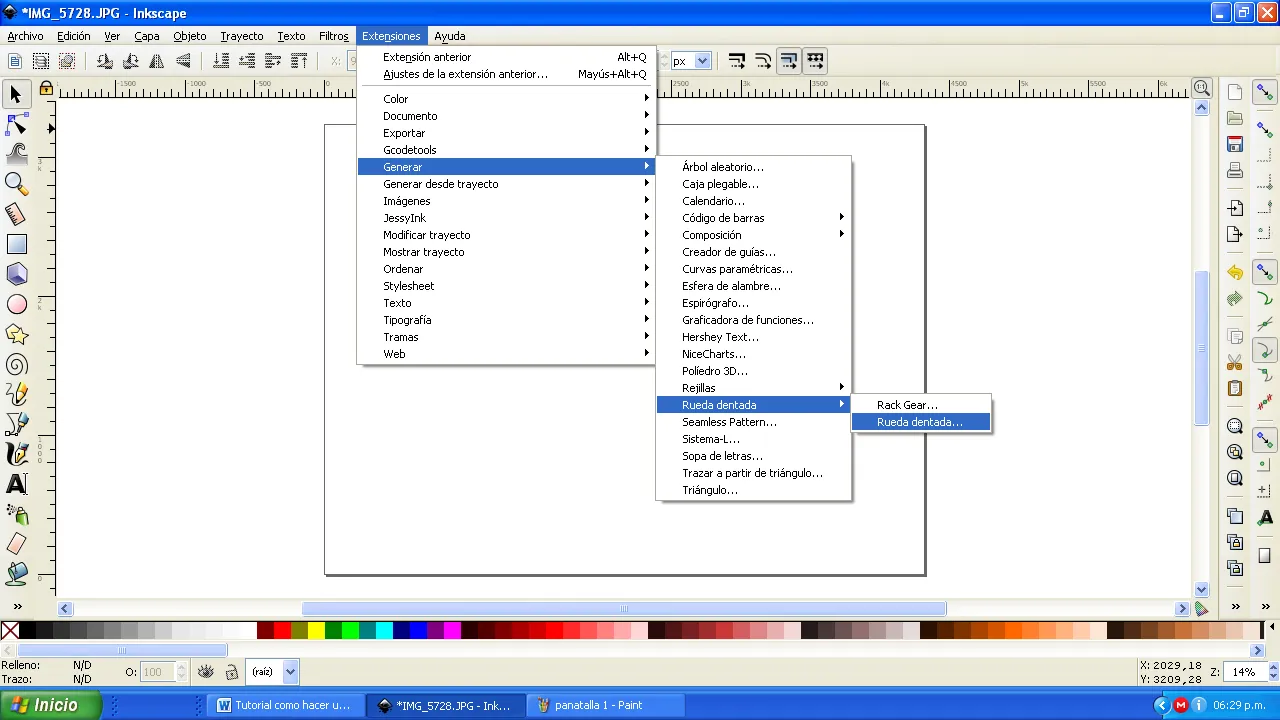Open the Archivo menu
The image size is (1280, 720).
pyautogui.click(x=25, y=36)
